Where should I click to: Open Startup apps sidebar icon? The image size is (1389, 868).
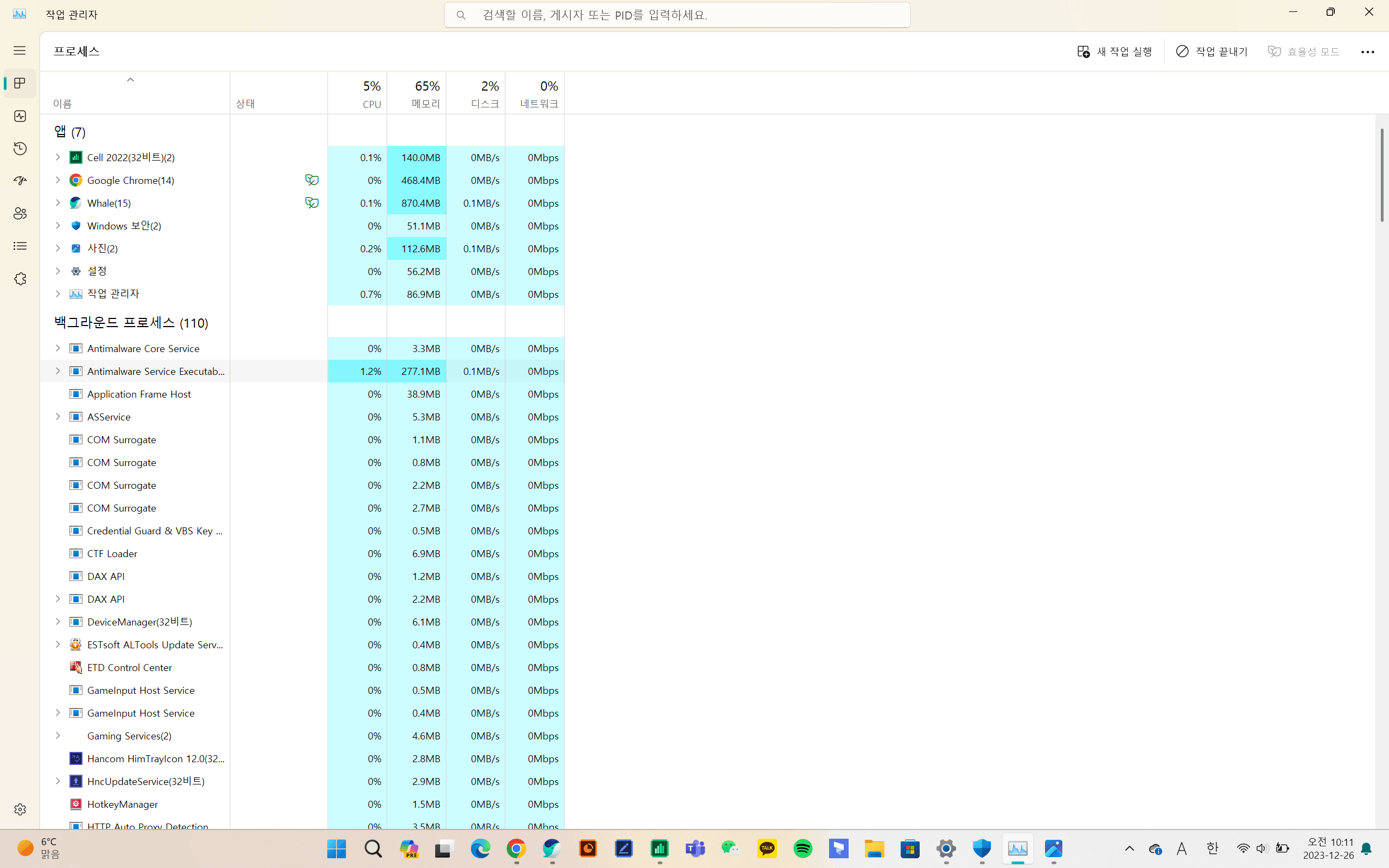point(20,181)
